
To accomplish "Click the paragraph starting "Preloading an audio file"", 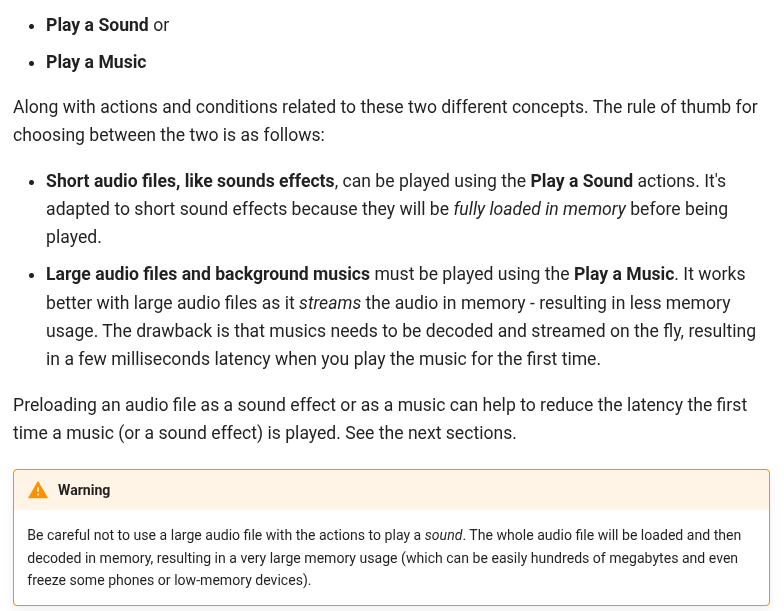I will [x=380, y=419].
